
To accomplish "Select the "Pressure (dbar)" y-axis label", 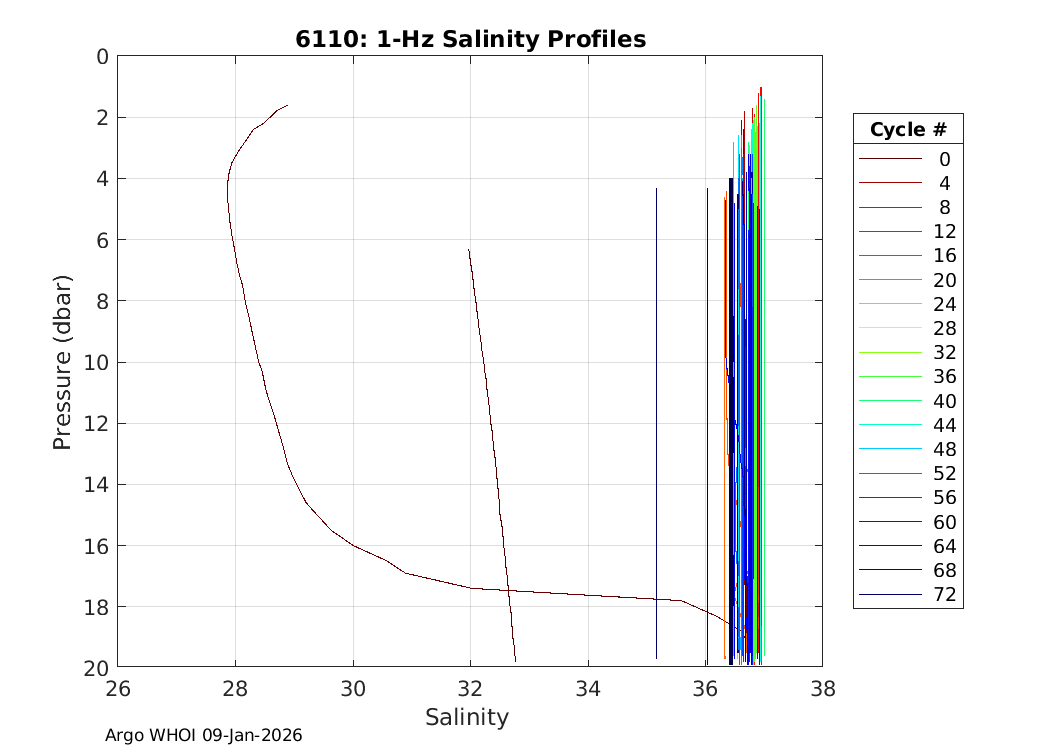I will (62, 361).
